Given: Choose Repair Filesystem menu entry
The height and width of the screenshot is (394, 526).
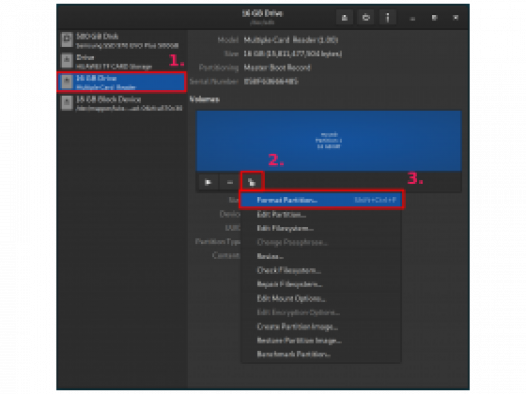Looking at the screenshot, I should 321,284.
